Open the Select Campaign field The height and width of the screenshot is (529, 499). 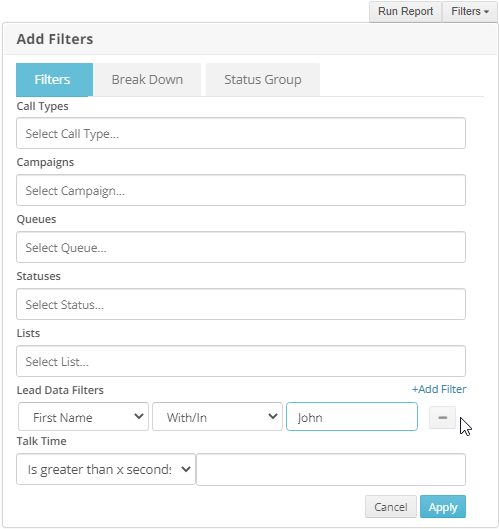click(241, 190)
